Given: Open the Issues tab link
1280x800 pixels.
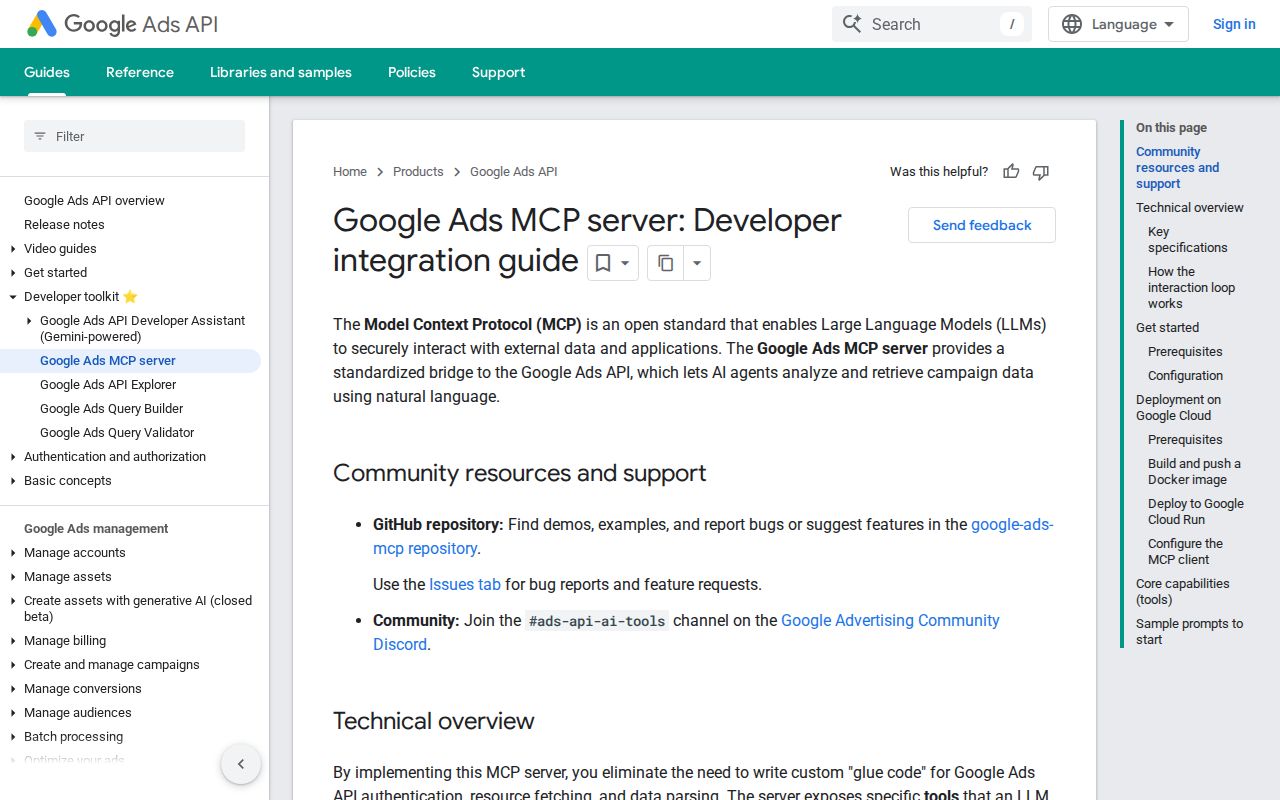Looking at the screenshot, I should pos(465,584).
